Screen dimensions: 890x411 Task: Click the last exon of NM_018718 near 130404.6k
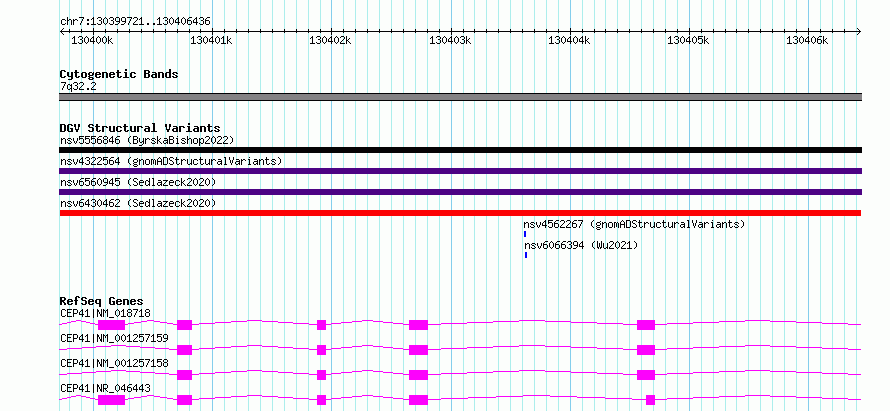point(646,325)
